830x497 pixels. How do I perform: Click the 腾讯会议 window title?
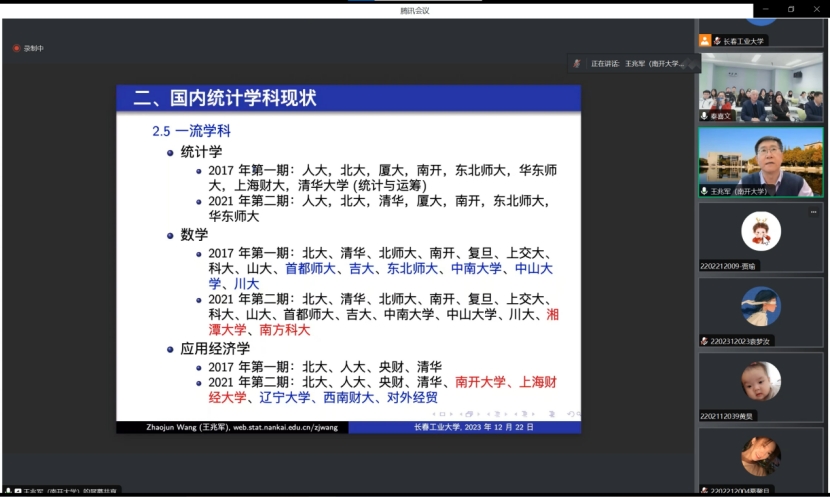414,10
